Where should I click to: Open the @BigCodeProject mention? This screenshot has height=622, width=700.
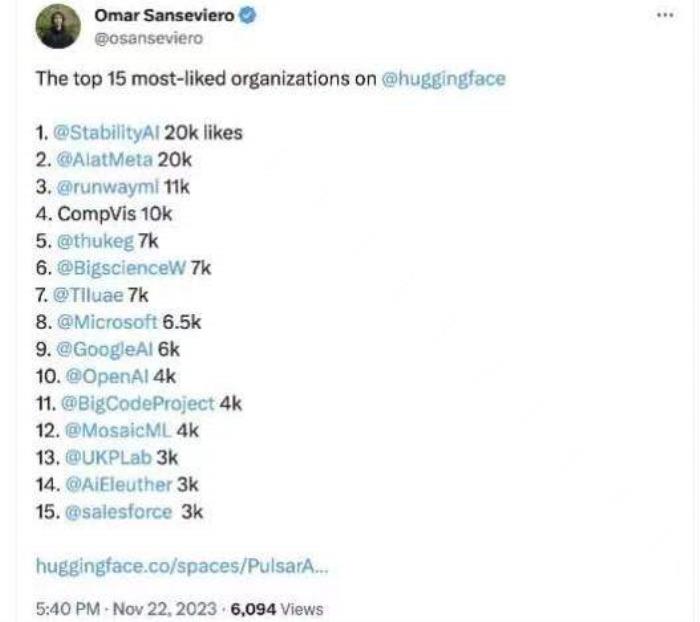point(138,404)
